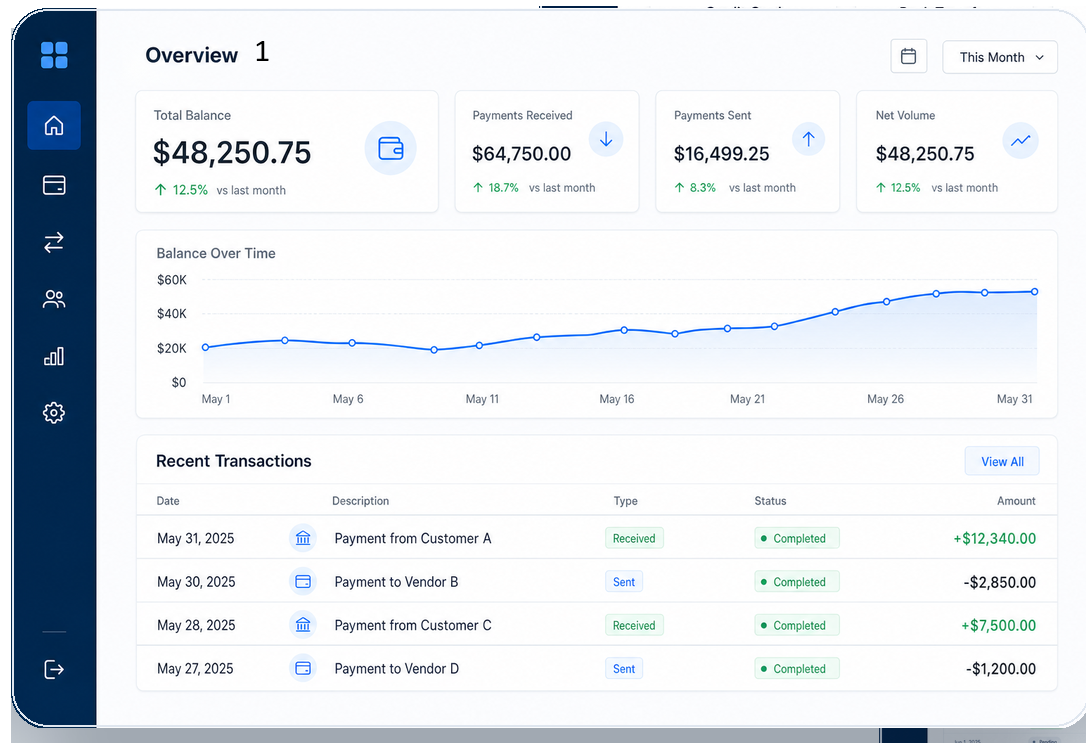The height and width of the screenshot is (744, 1092).
Task: Click the -$2,850.00 amount
Action: (1000, 582)
